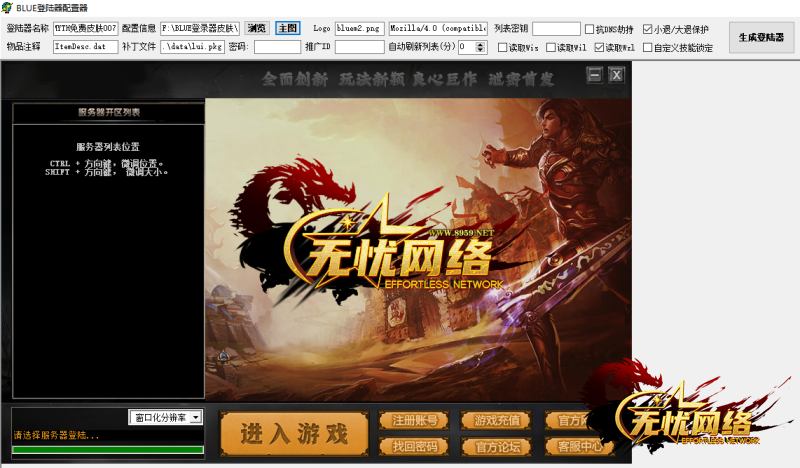Viewport: 800px width, 468px height.
Task: Toggle the 小退/大退保护 checkbox
Action: click(647, 29)
